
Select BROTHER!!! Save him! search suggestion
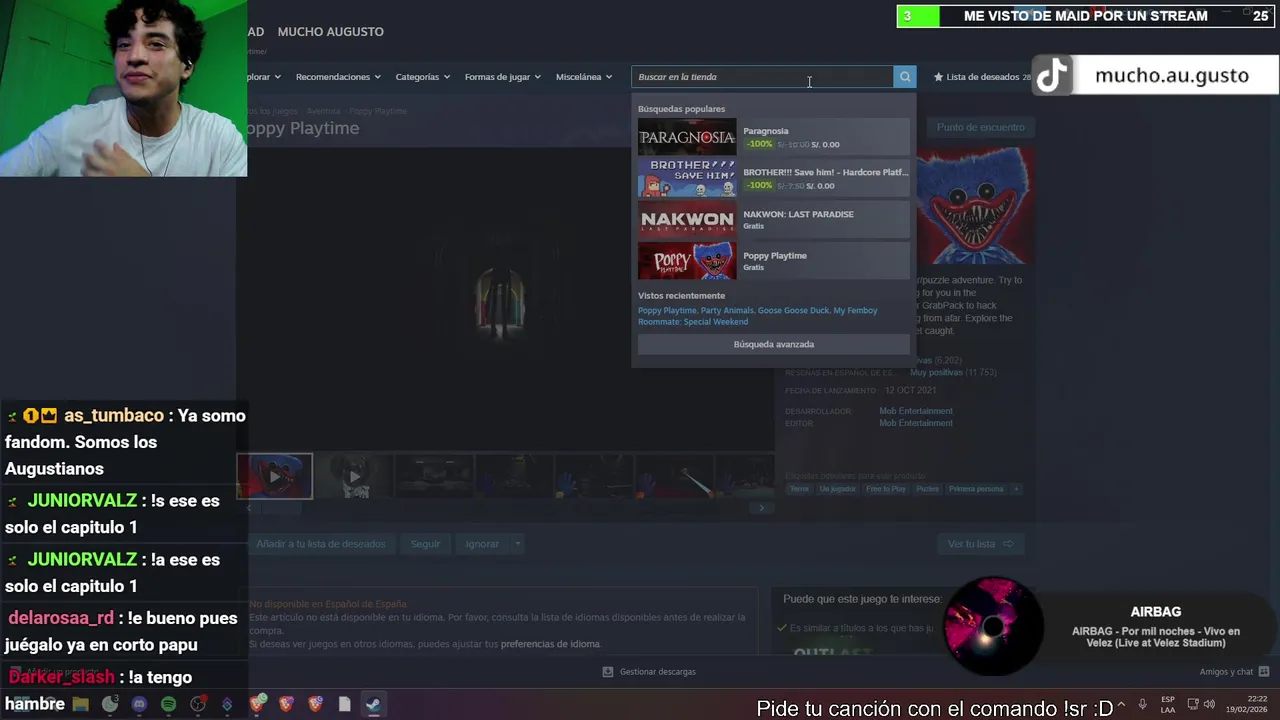tap(774, 178)
